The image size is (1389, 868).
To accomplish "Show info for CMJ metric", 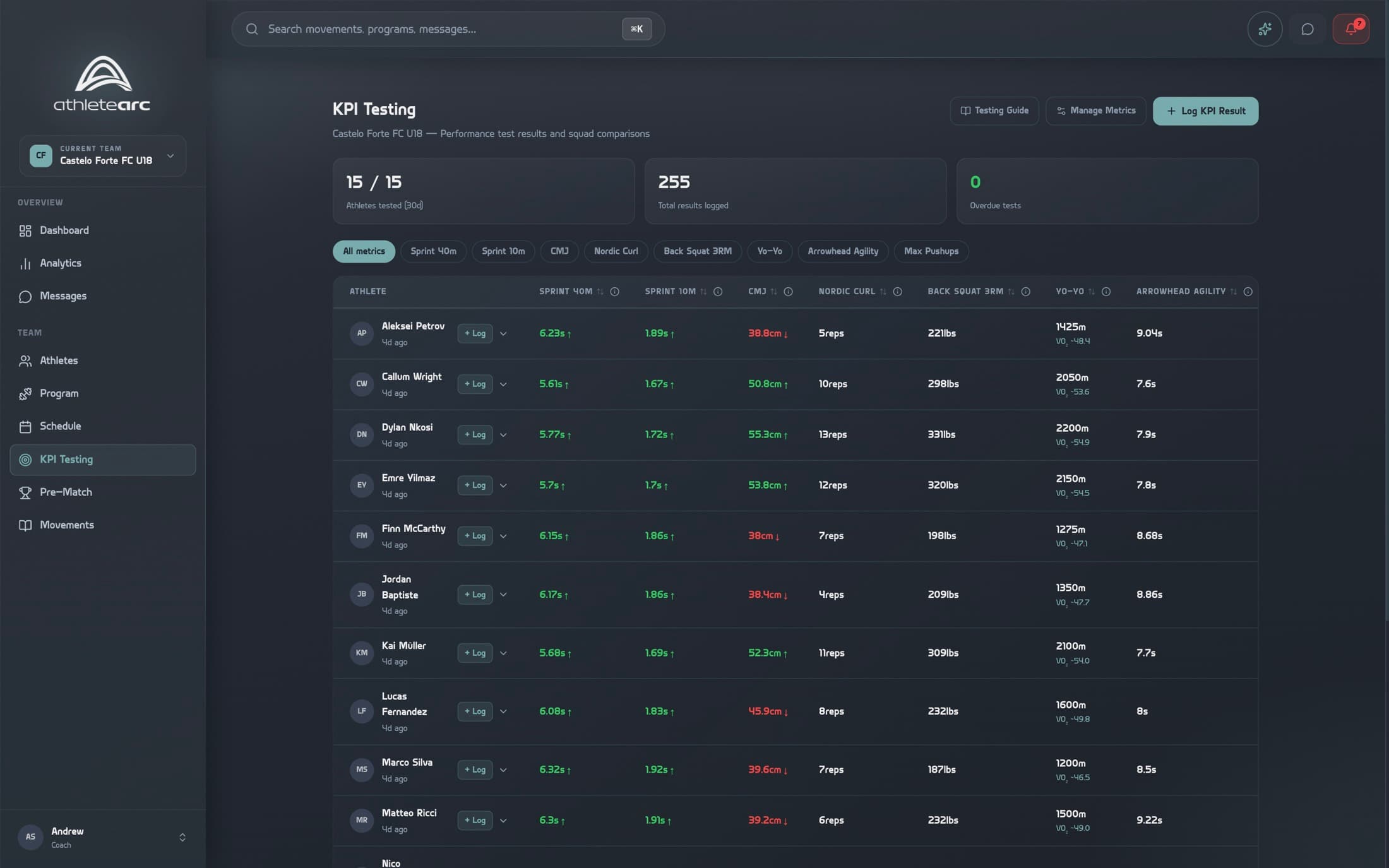I will pyautogui.click(x=788, y=292).
